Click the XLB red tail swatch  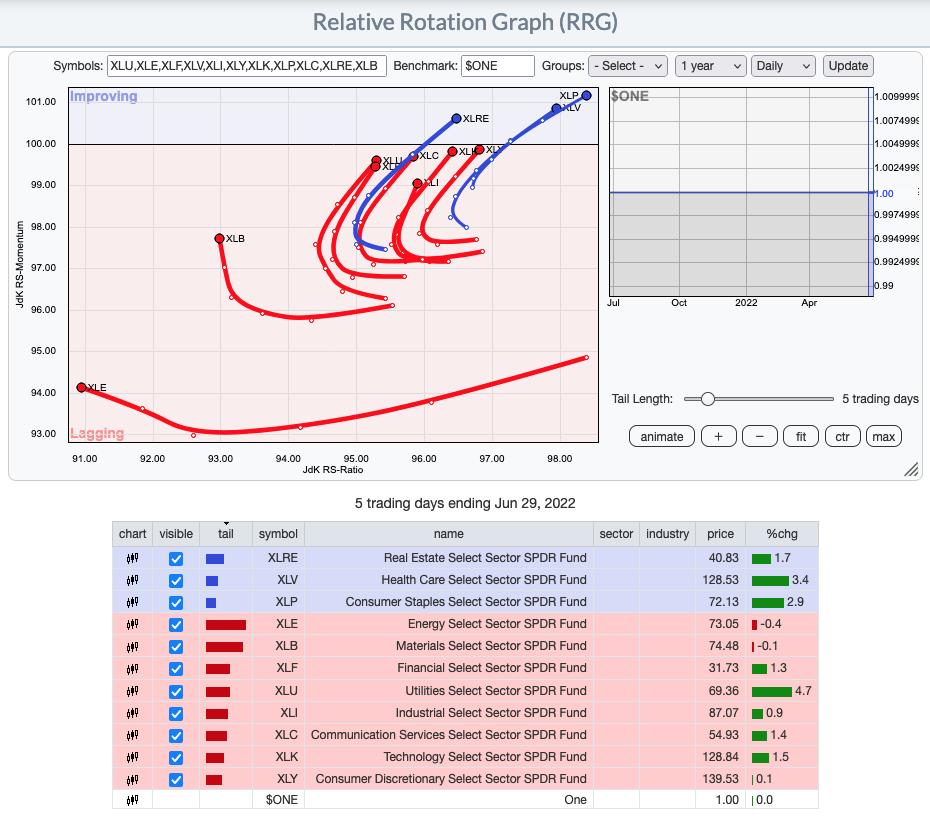pyautogui.click(x=224, y=646)
